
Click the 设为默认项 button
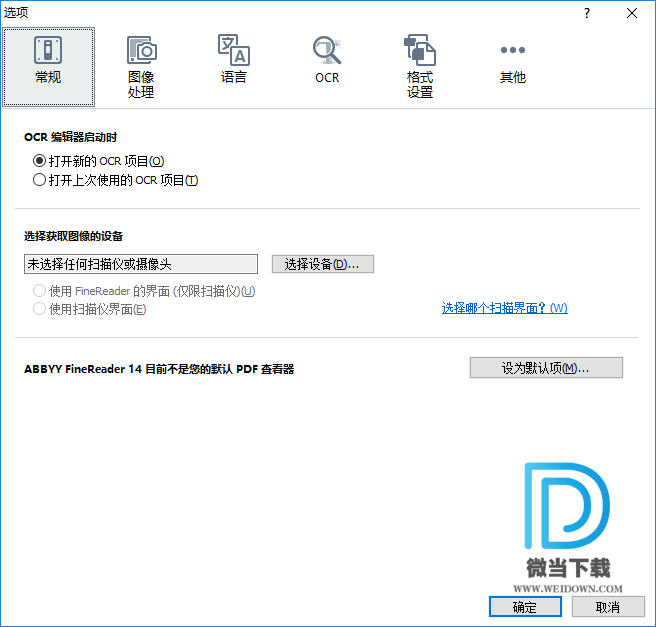(x=546, y=368)
